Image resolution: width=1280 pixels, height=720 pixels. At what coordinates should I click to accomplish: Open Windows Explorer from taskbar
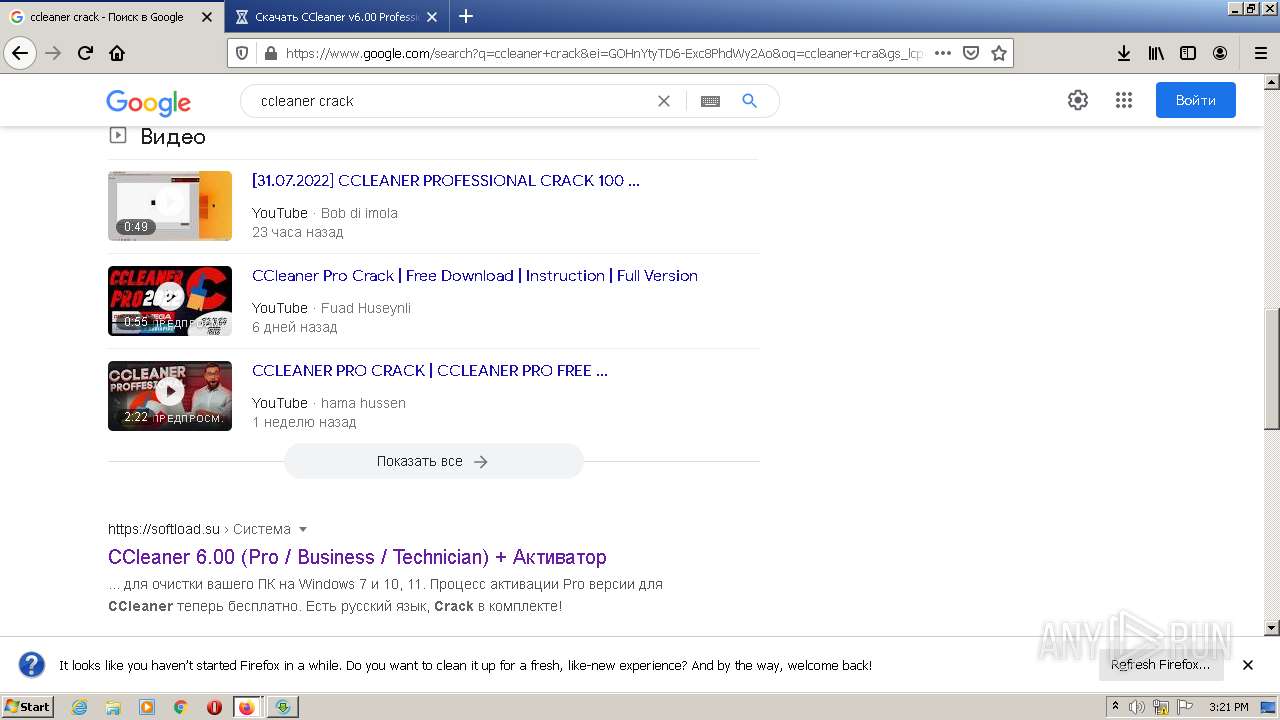[113, 707]
